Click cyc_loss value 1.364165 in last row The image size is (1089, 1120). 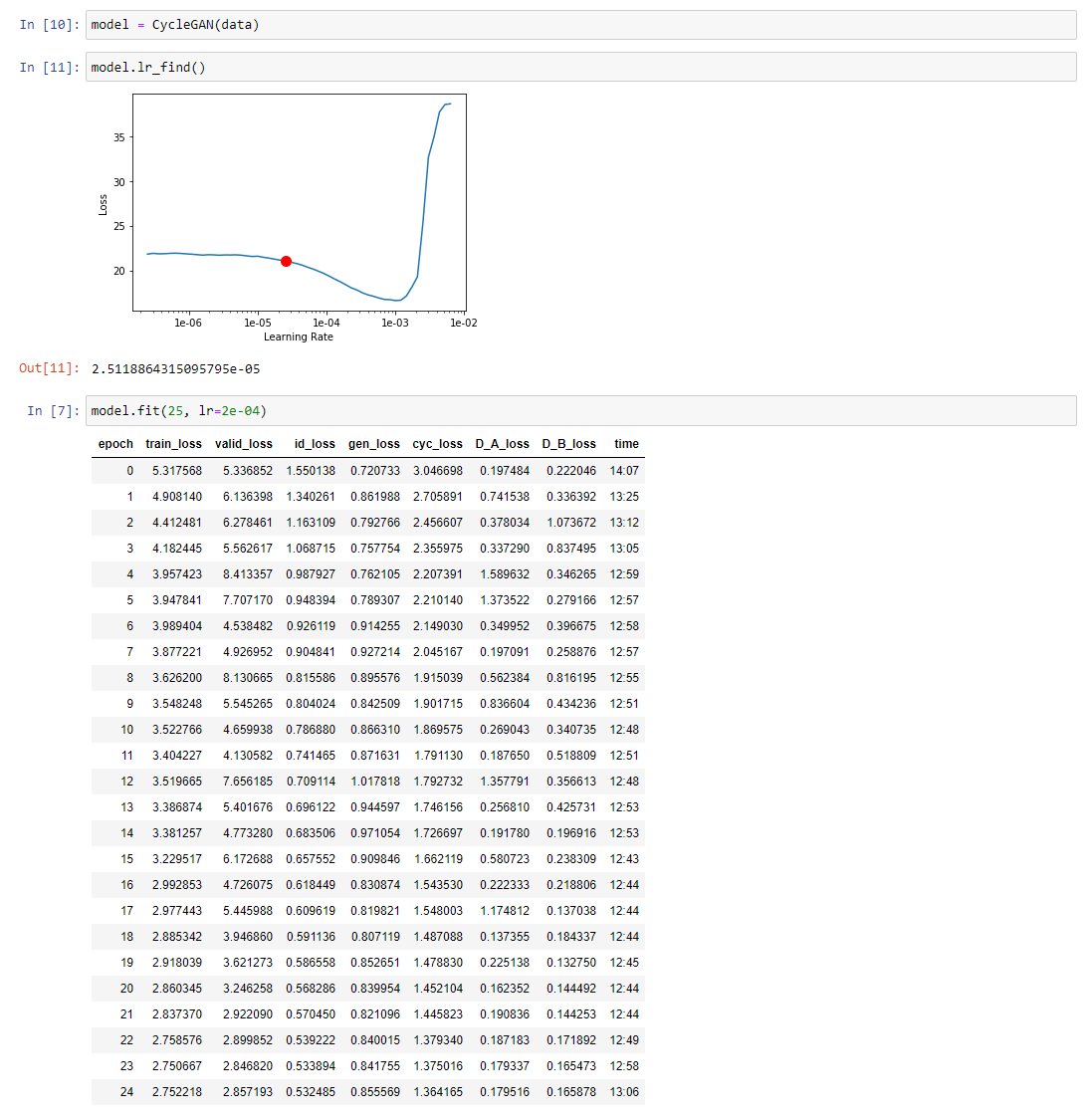point(438,1092)
